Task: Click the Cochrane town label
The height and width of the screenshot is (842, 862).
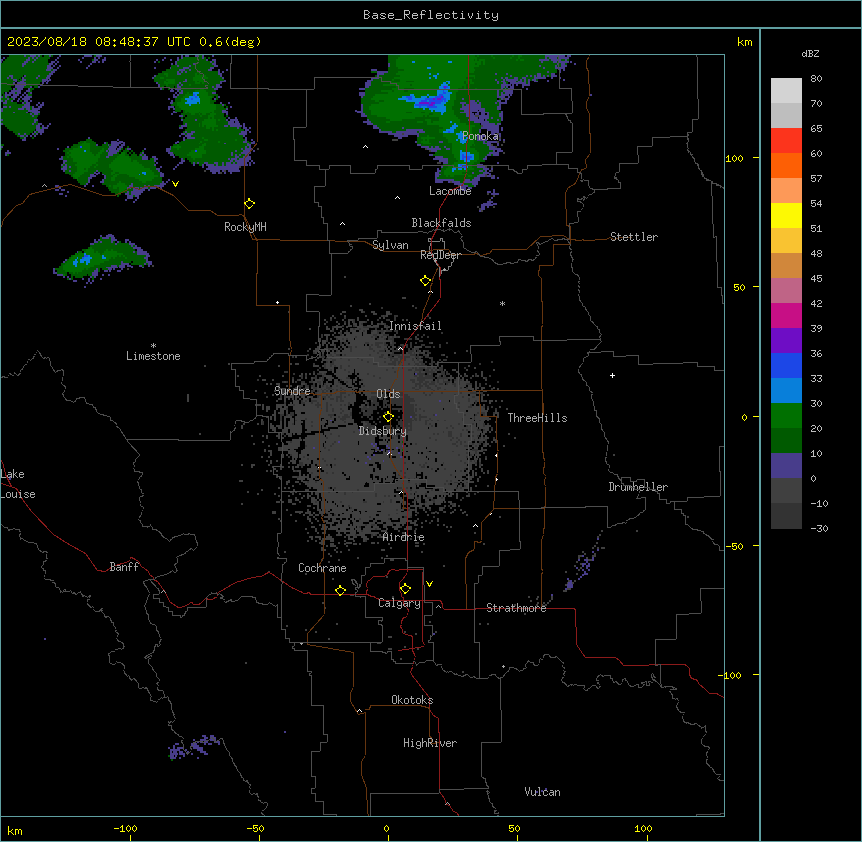Action: tap(322, 568)
